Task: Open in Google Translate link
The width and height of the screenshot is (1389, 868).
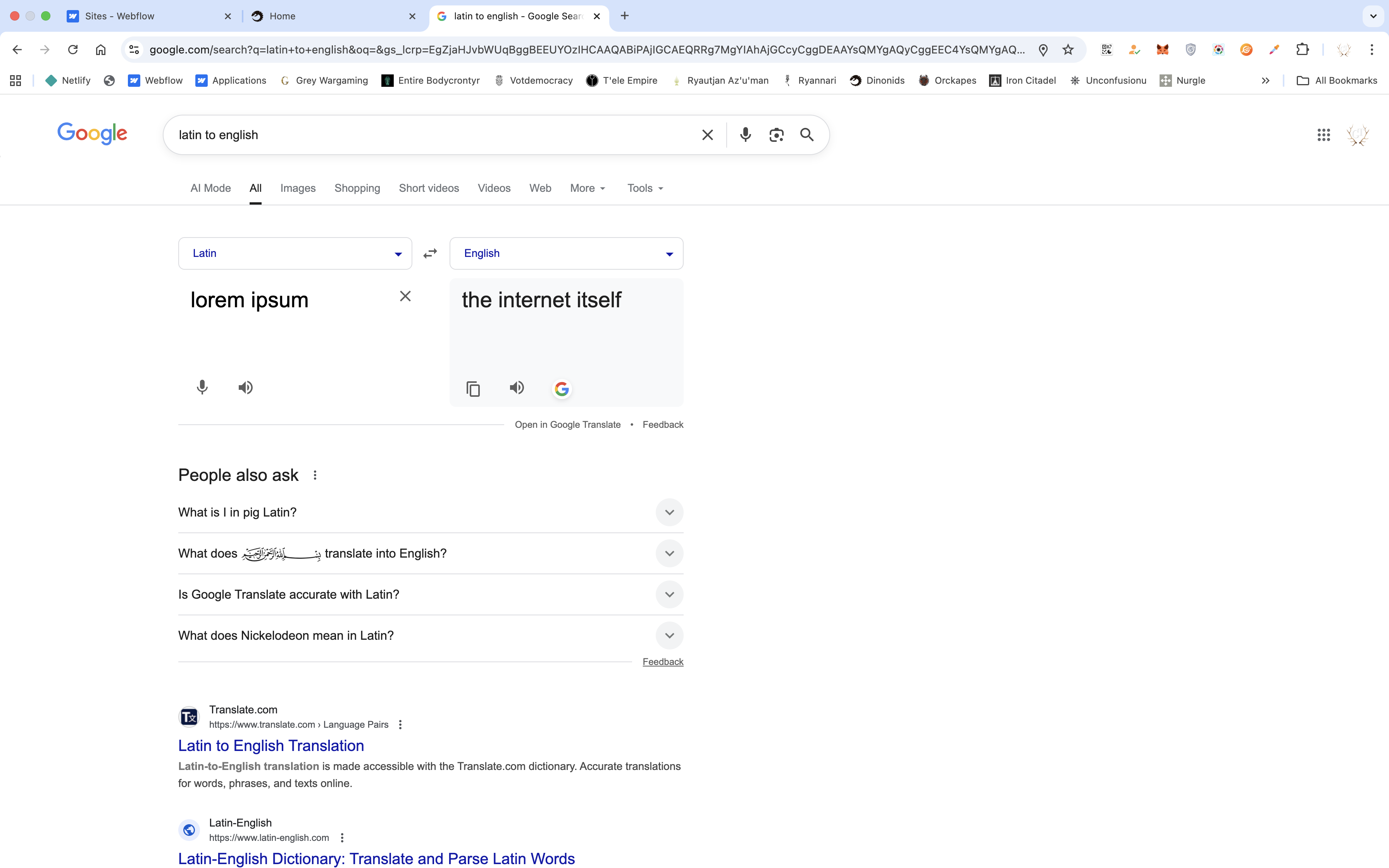Action: point(568,425)
